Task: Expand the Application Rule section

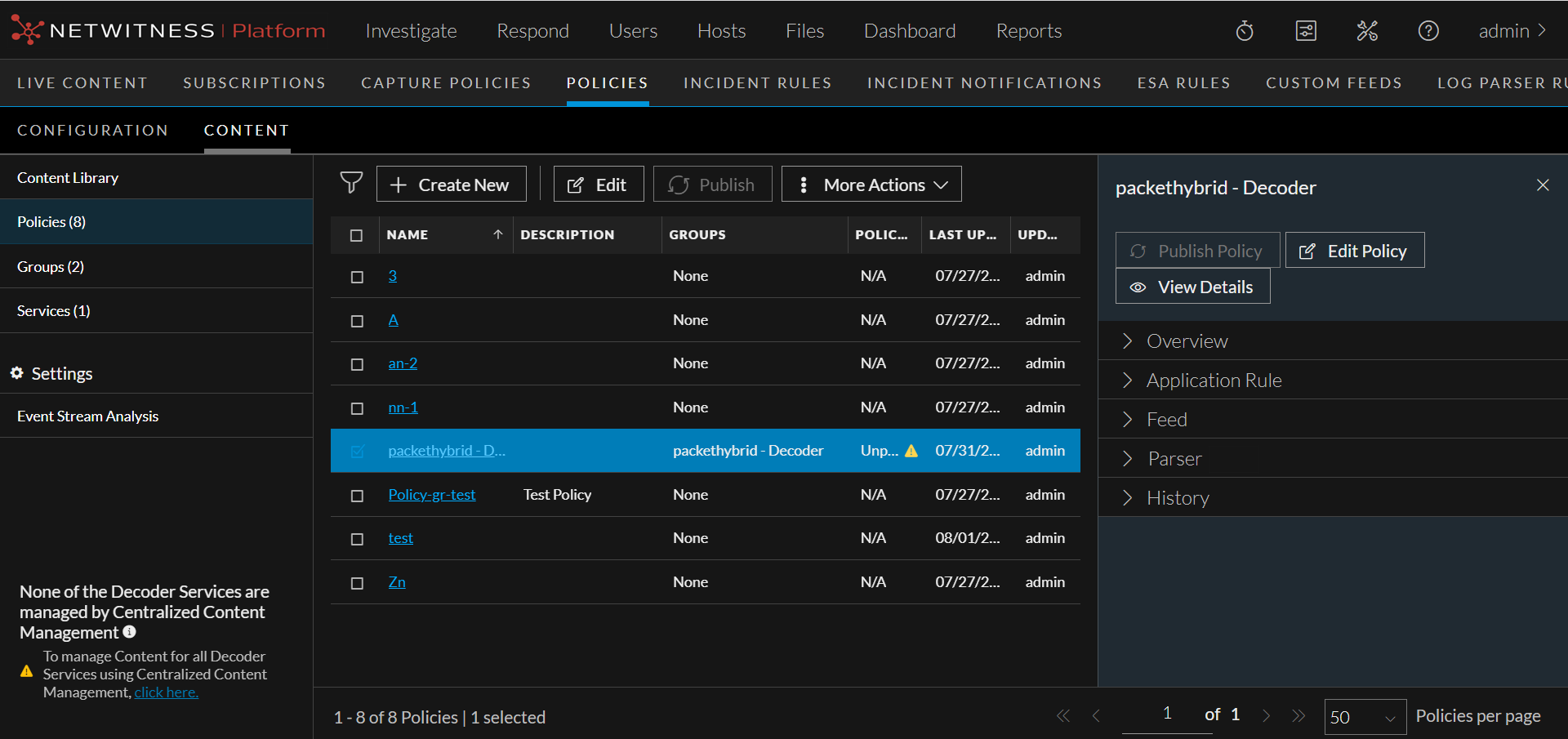Action: [1214, 381]
